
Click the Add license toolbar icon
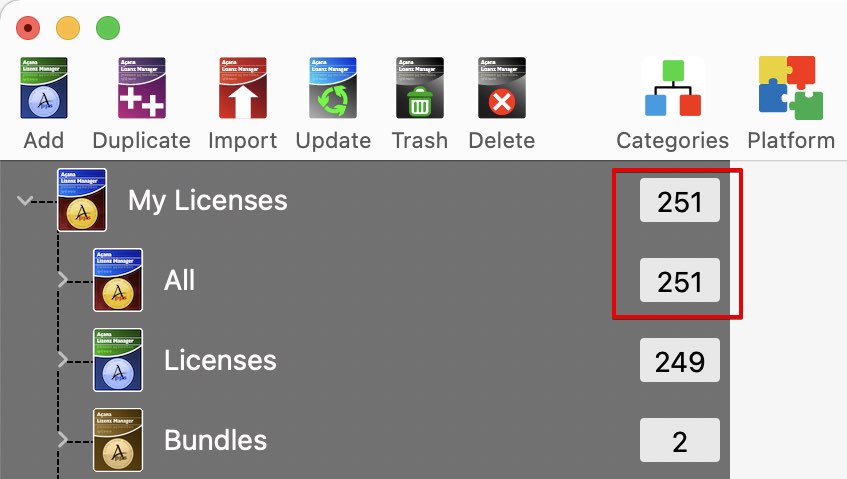[x=43, y=89]
